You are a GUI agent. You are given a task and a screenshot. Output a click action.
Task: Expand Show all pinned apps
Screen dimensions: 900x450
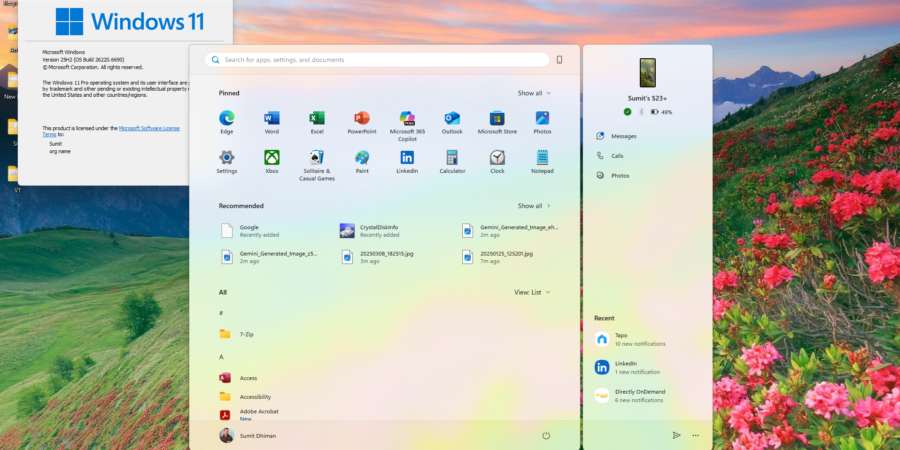534,93
